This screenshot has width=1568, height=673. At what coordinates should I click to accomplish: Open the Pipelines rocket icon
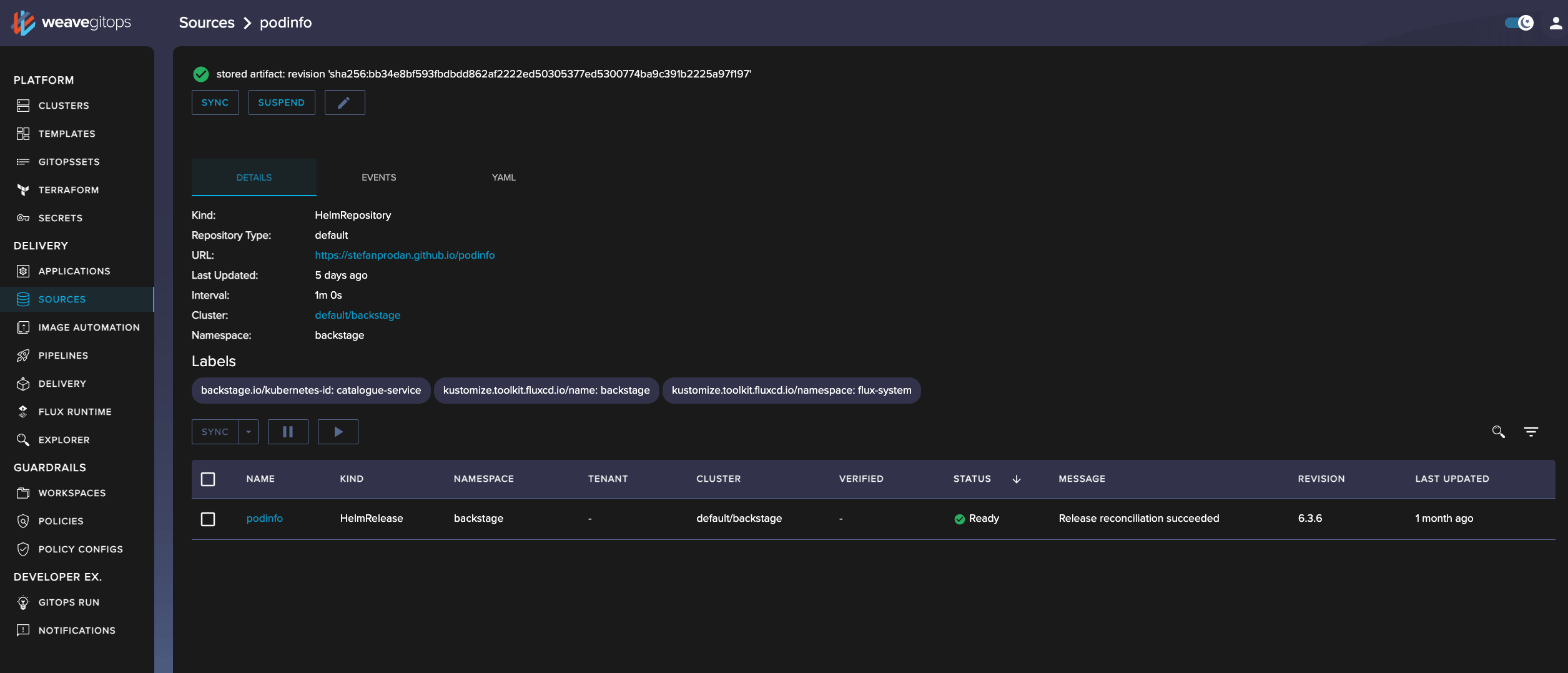23,356
